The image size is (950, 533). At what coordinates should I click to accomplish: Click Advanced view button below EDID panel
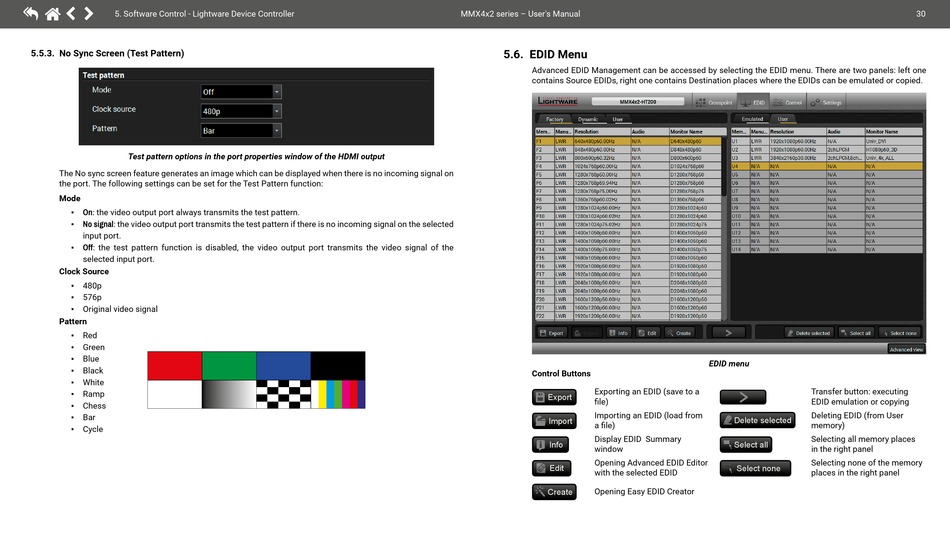coord(906,349)
